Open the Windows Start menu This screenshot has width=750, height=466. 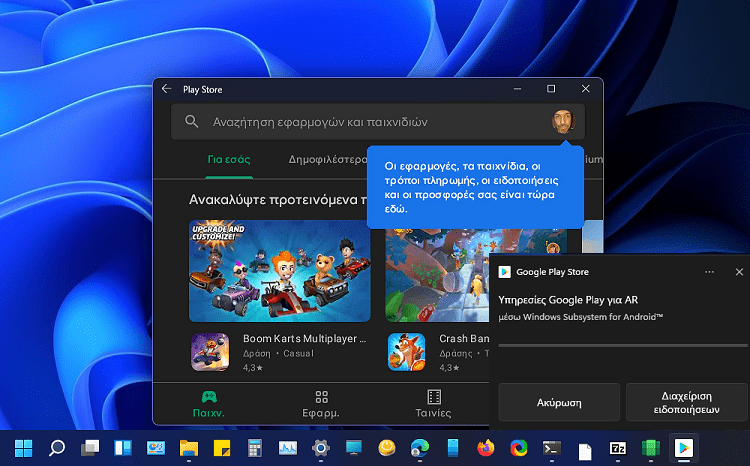click(x=23, y=448)
